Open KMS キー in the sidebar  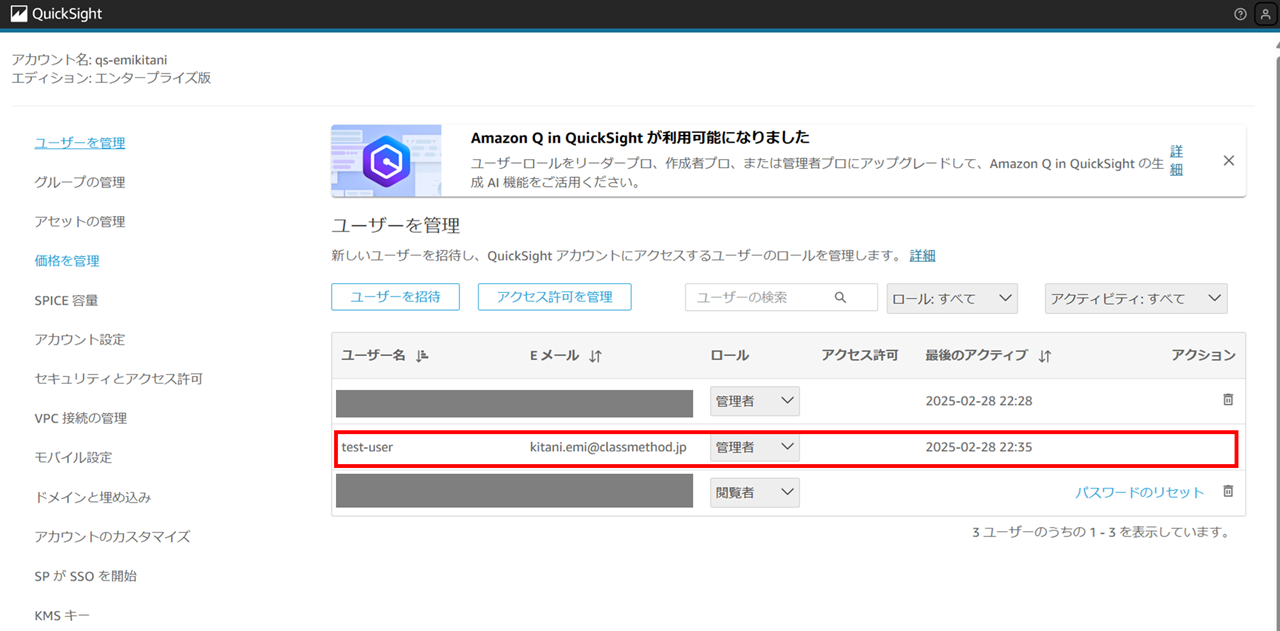[x=62, y=615]
